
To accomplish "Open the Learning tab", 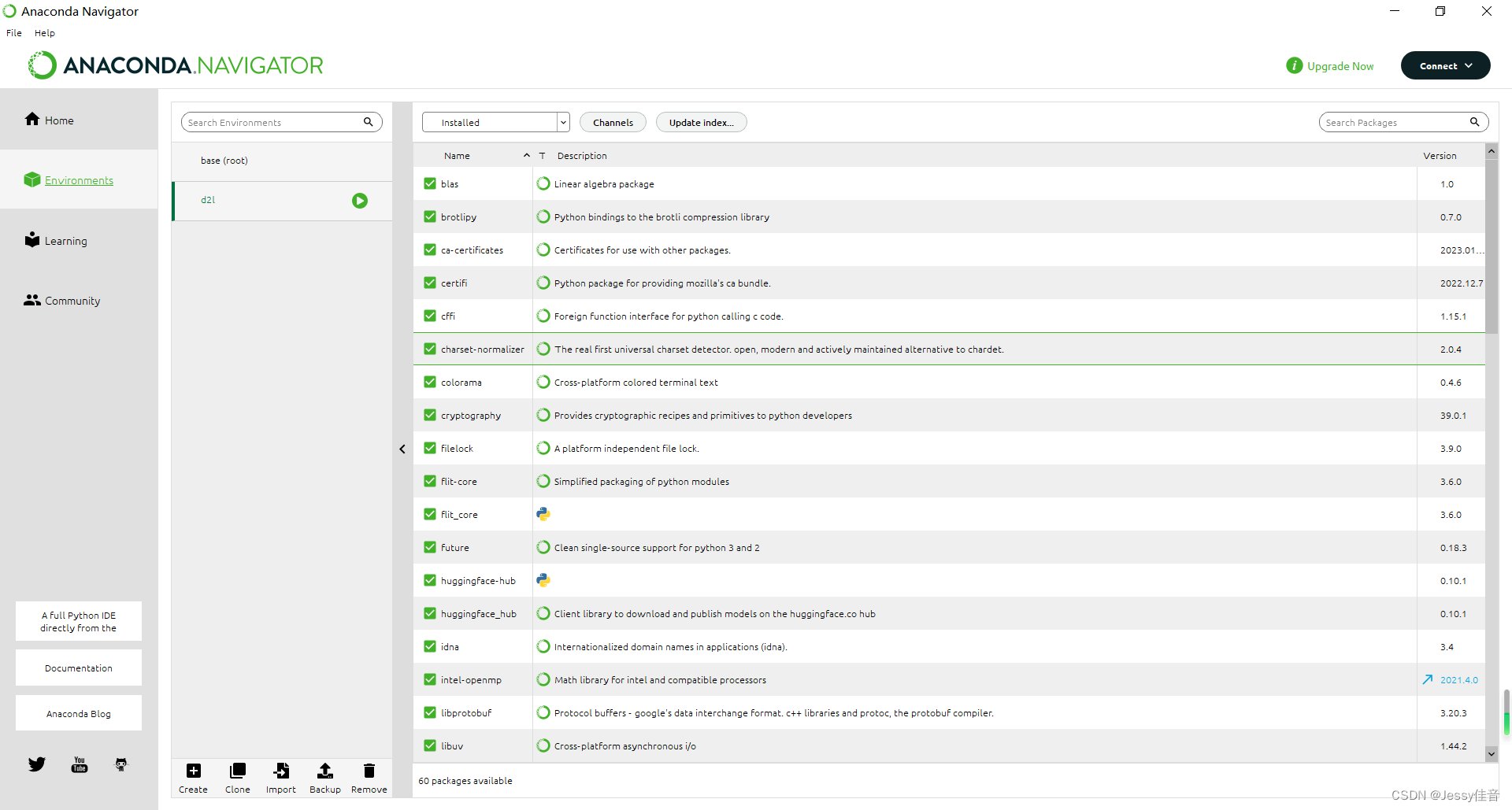I will 79,240.
